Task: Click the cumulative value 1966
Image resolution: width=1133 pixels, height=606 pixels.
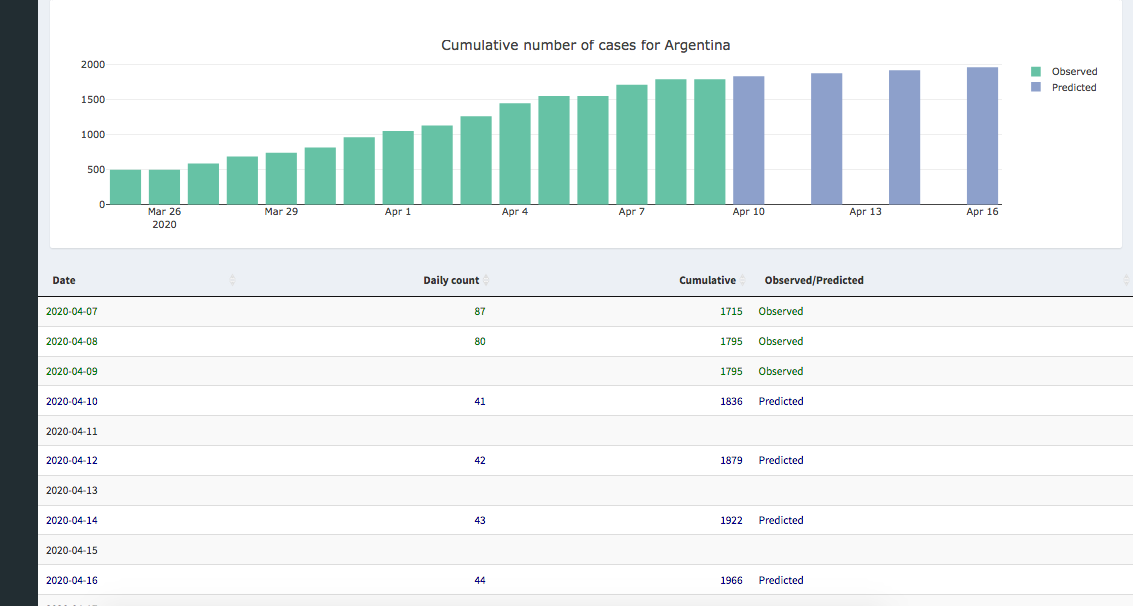Action: [x=731, y=580]
